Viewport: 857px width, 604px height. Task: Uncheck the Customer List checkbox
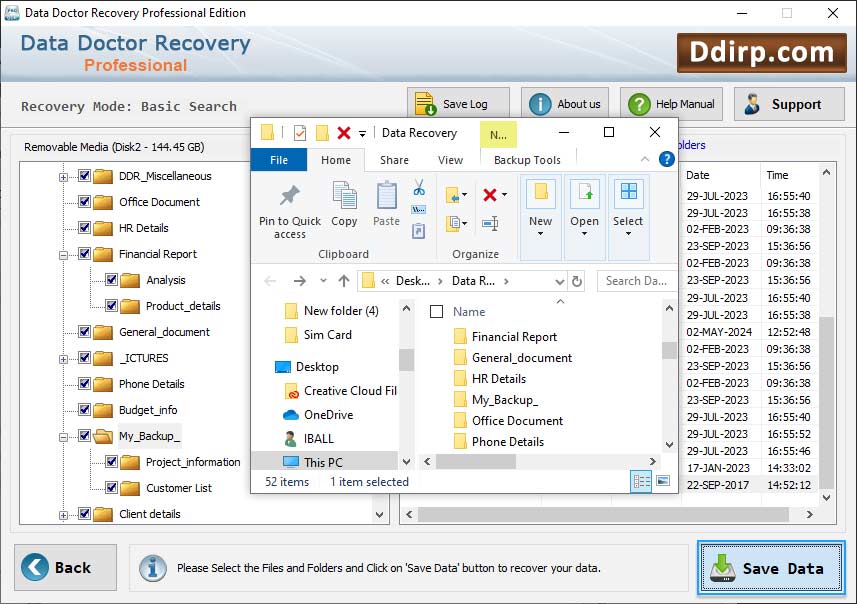(111, 488)
